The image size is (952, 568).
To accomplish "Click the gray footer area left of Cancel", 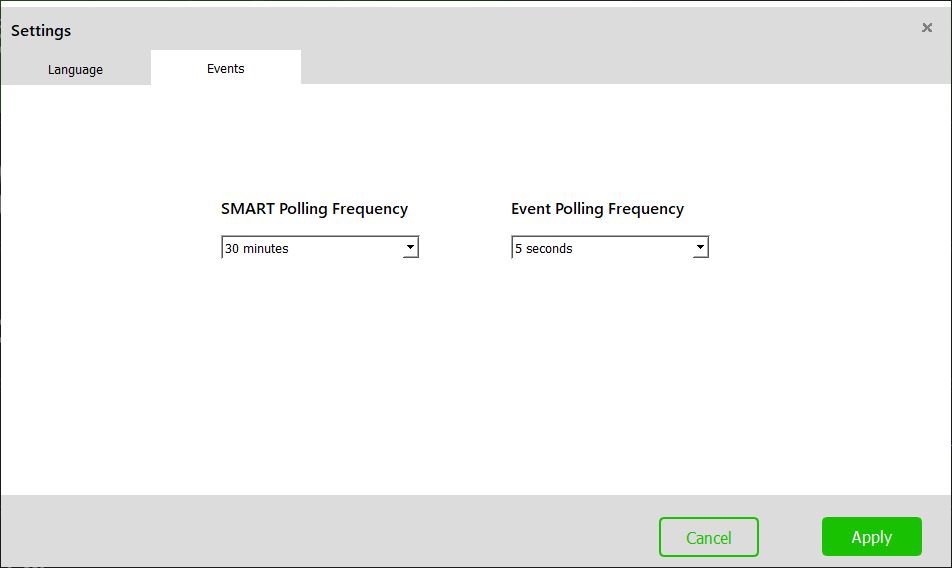I will pos(328,532).
